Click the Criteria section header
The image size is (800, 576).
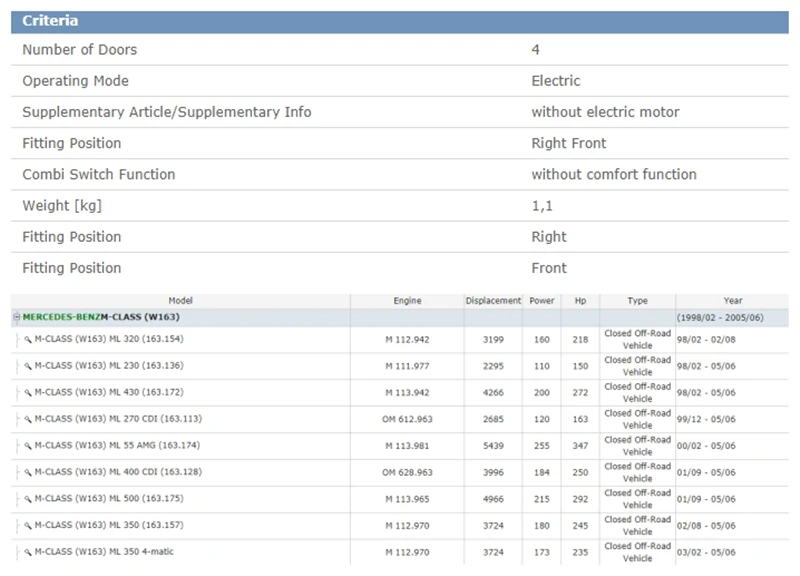click(x=399, y=21)
